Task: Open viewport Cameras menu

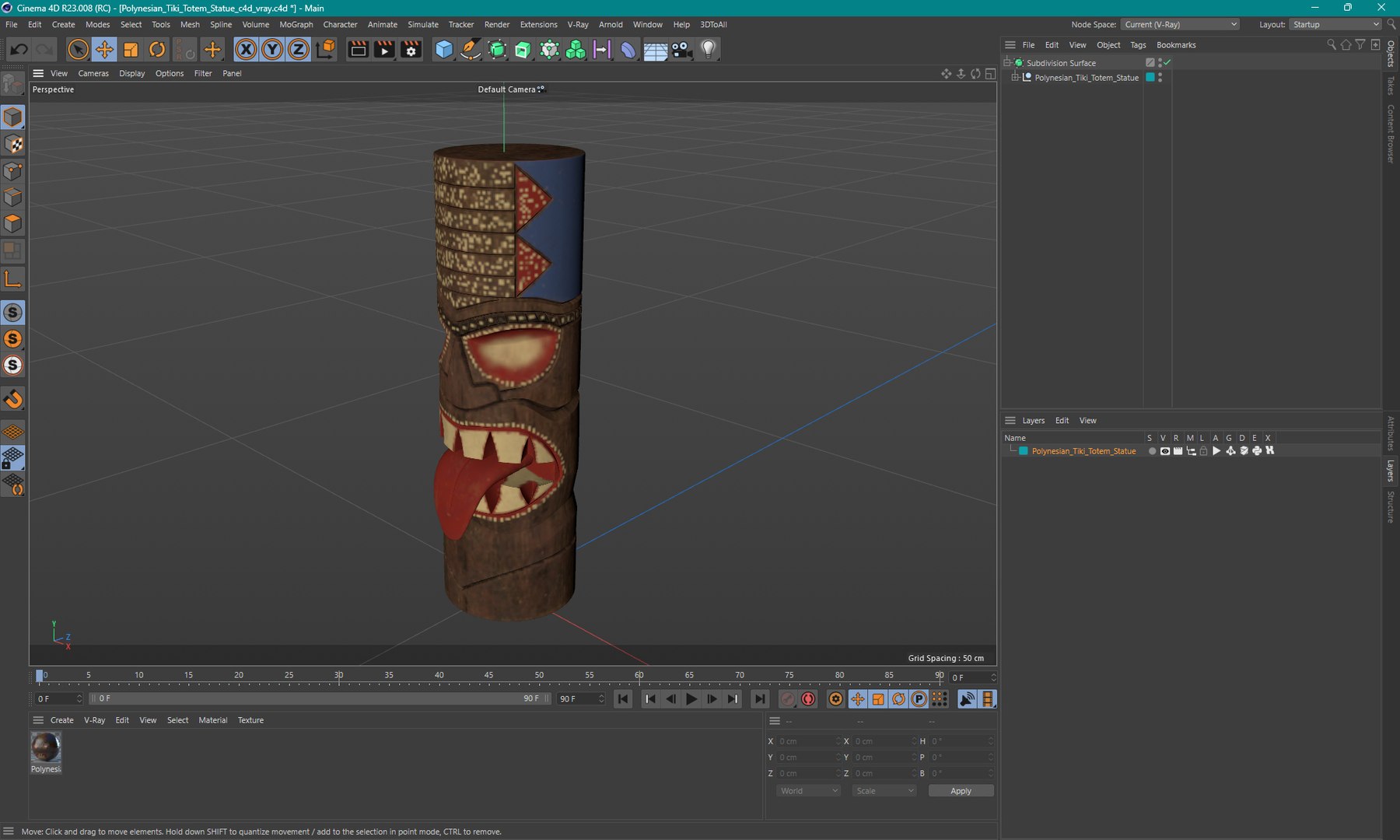Action: pyautogui.click(x=93, y=73)
